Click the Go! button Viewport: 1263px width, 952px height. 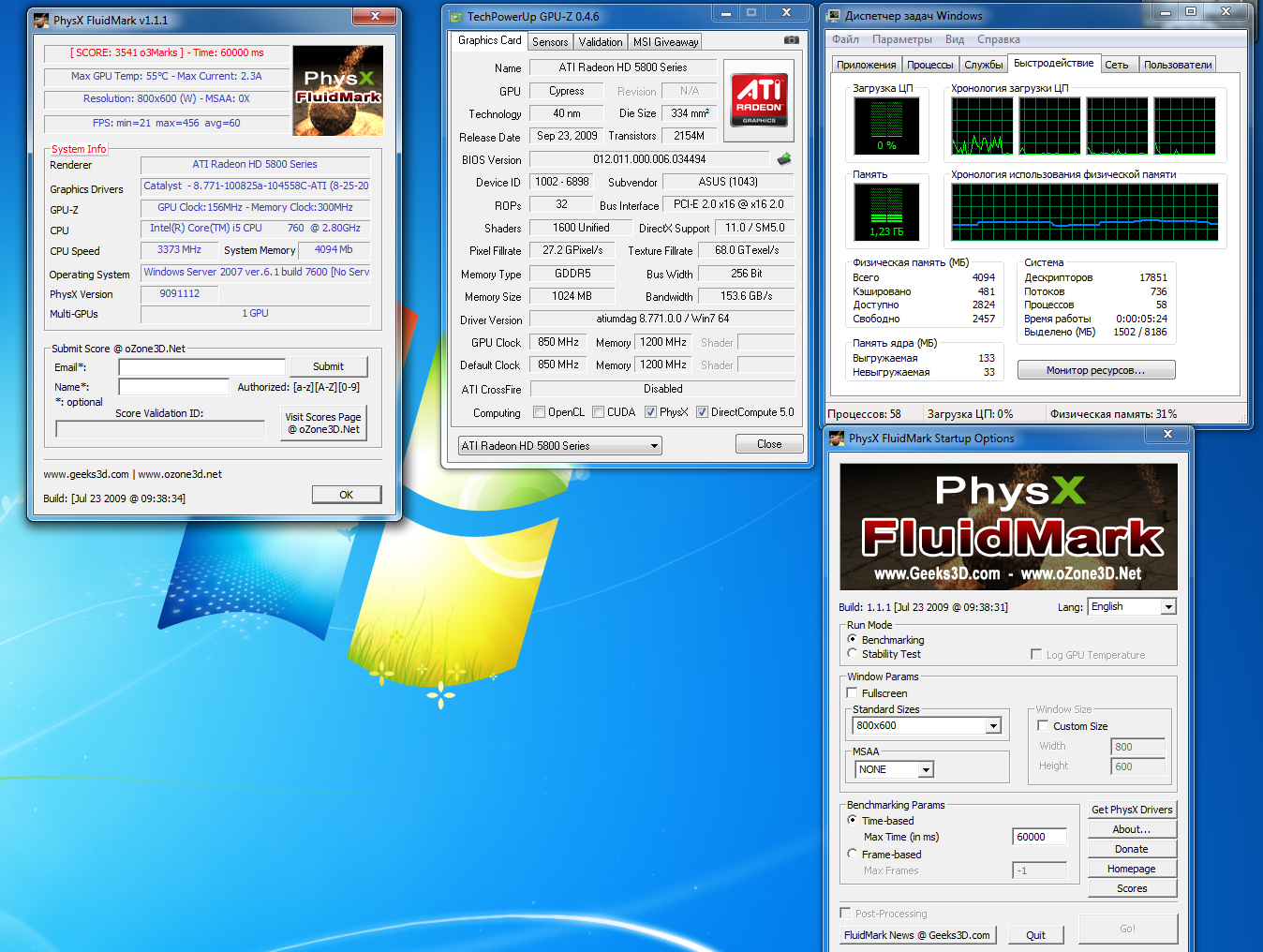1128,929
